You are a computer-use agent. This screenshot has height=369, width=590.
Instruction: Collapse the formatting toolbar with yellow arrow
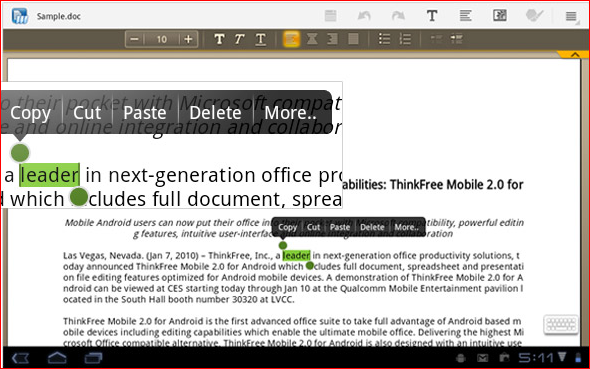pyautogui.click(x=575, y=55)
